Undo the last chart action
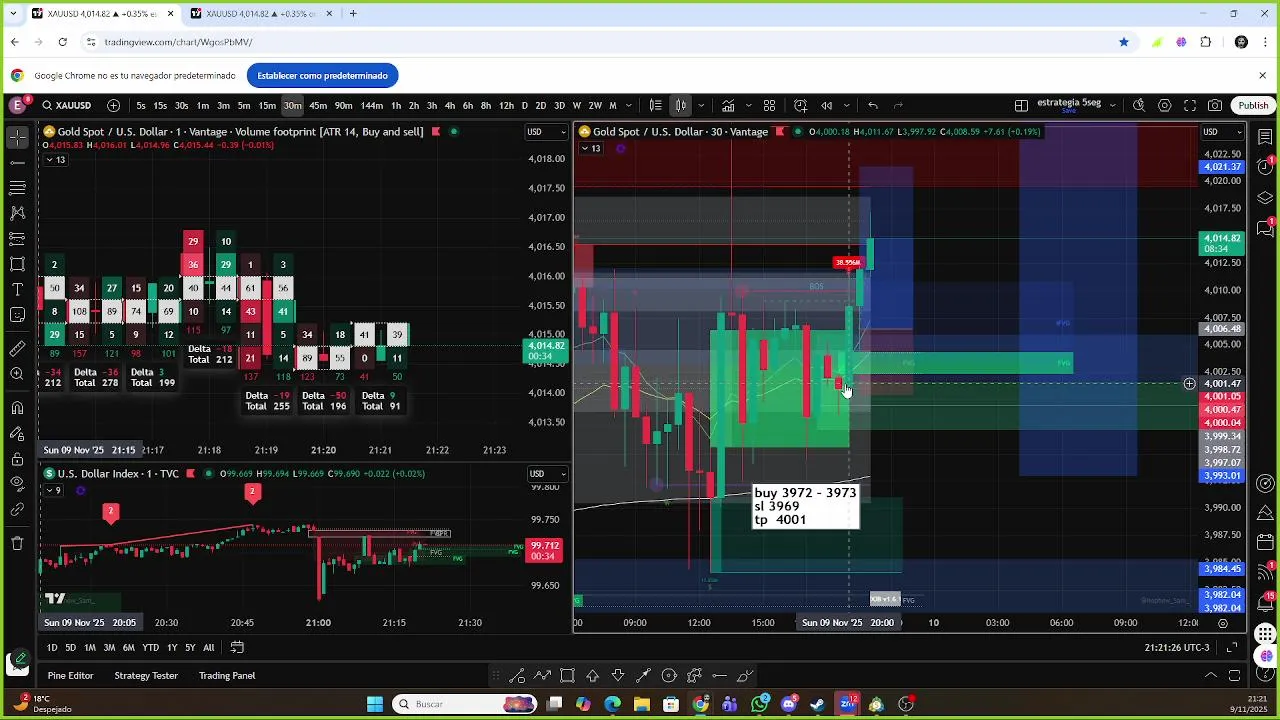Viewport: 1280px width, 720px height. pyautogui.click(x=873, y=105)
